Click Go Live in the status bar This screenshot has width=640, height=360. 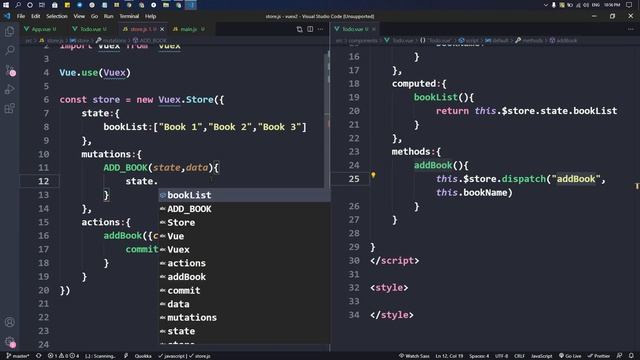(x=570, y=356)
